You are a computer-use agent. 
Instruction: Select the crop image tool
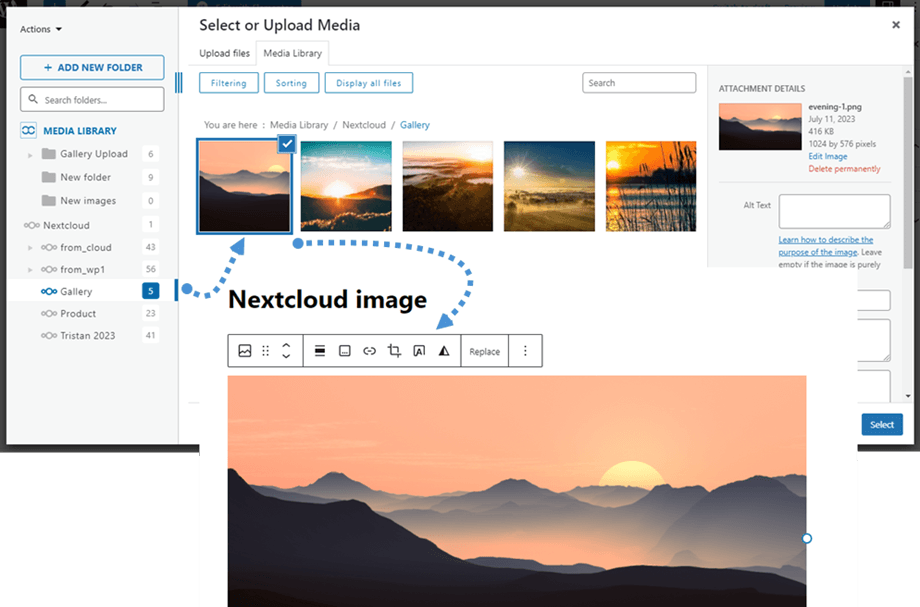(394, 351)
